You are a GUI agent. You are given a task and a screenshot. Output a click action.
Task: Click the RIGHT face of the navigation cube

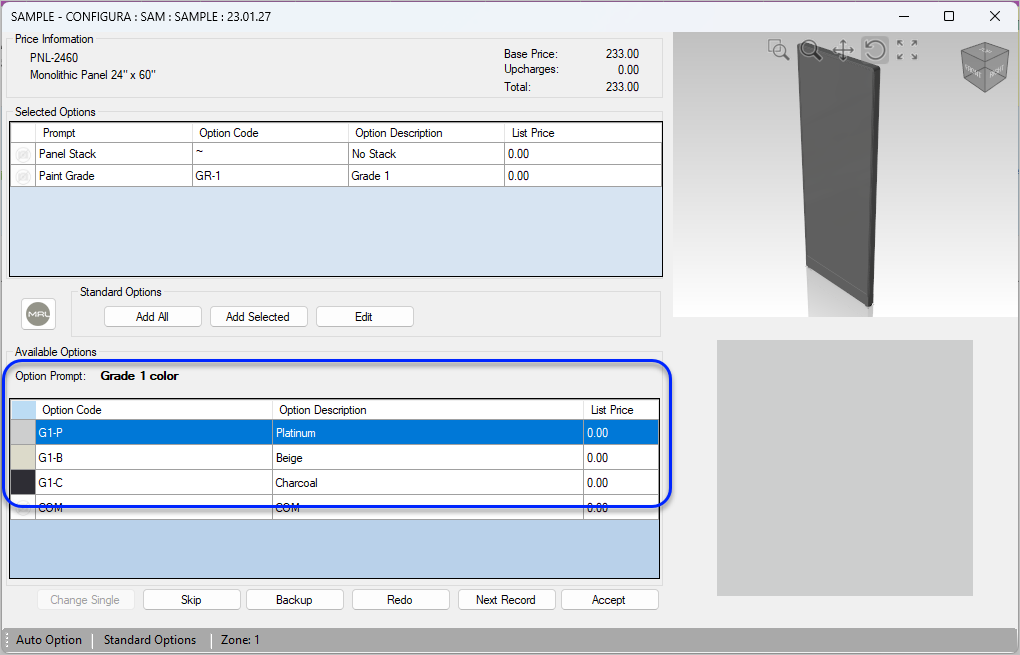click(996, 73)
